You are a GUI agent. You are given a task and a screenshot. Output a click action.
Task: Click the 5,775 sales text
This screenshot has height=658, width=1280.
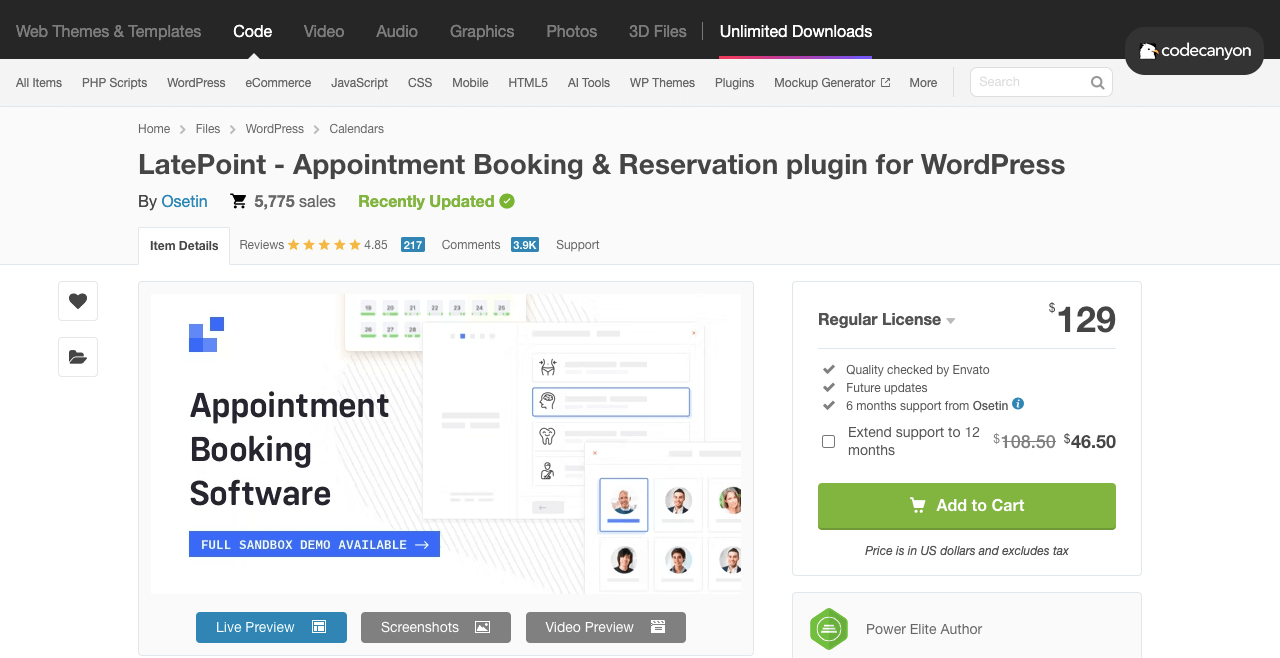(295, 201)
